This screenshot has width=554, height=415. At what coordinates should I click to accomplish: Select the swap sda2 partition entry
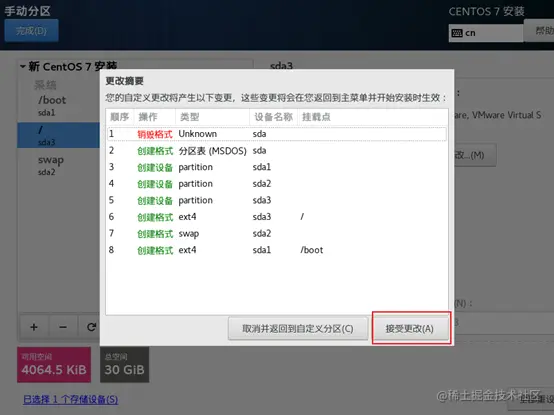click(x=59, y=165)
